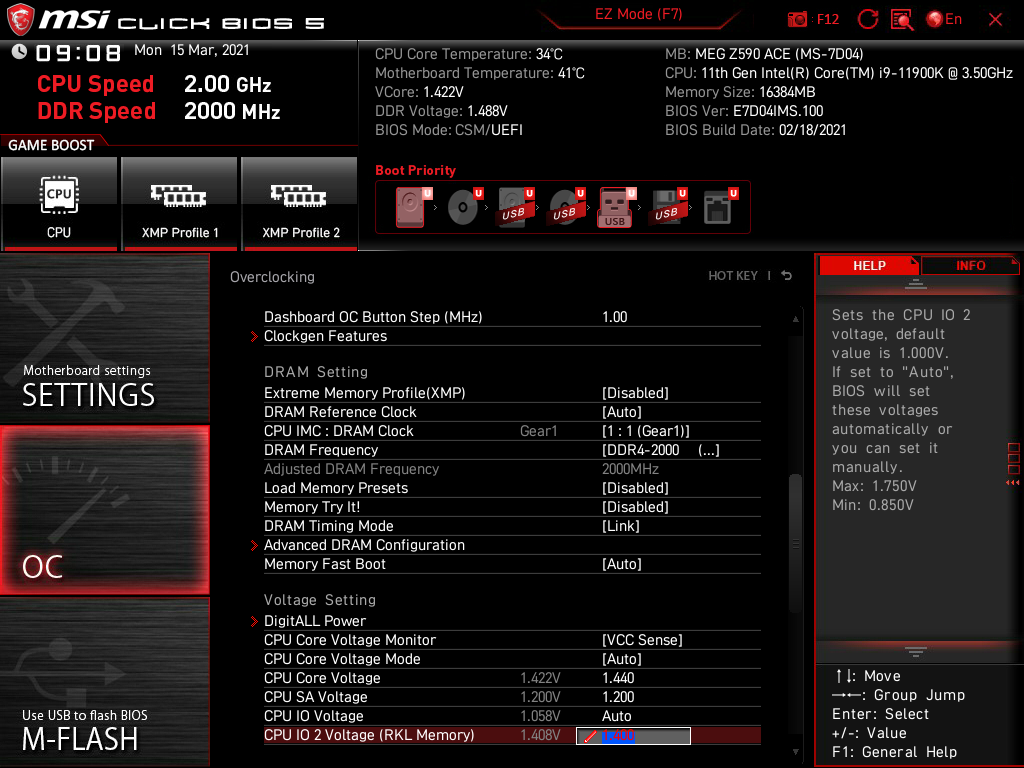Screen dimensions: 1024x768
Task: Click the clock icon beside 09:08
Action: (x=20, y=52)
